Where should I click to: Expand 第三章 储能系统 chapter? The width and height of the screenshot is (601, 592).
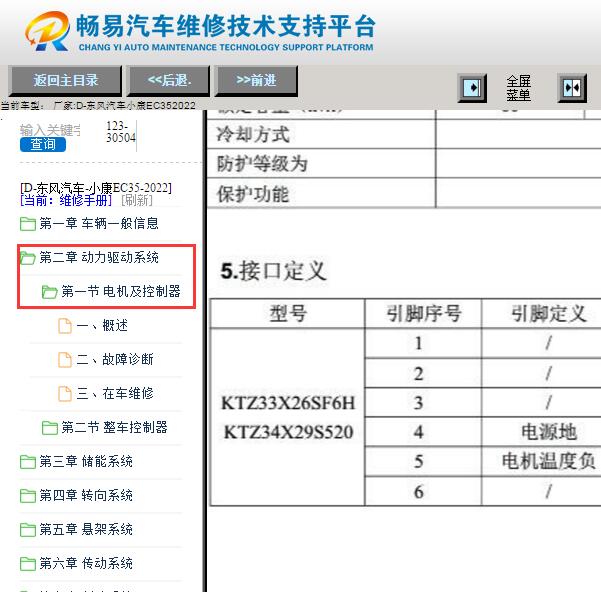pos(86,461)
